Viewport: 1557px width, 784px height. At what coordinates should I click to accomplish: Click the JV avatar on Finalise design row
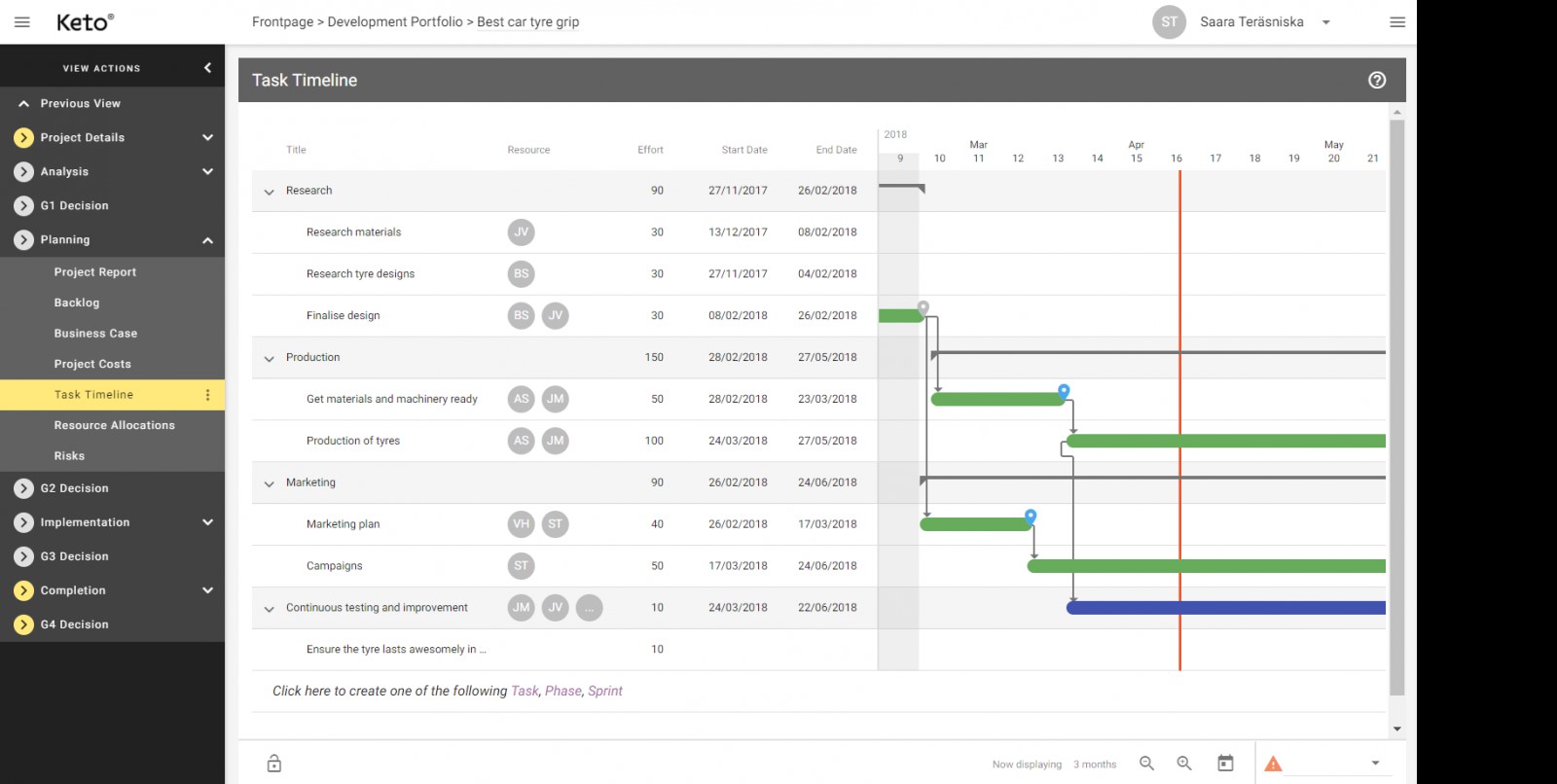tap(556, 315)
